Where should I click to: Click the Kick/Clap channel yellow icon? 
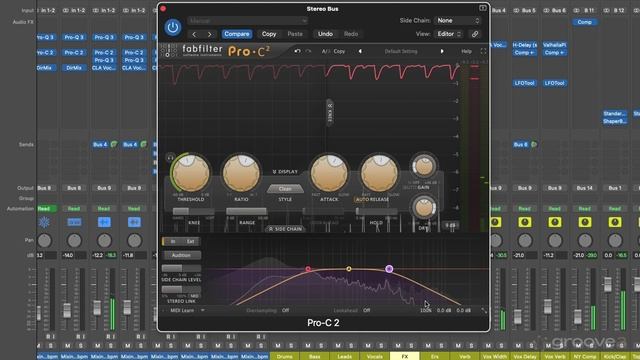(x=615, y=222)
